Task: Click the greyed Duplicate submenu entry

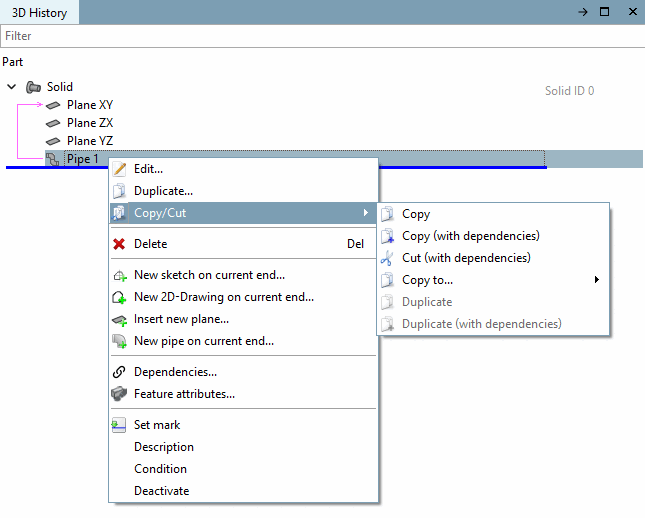Action: coord(493,302)
